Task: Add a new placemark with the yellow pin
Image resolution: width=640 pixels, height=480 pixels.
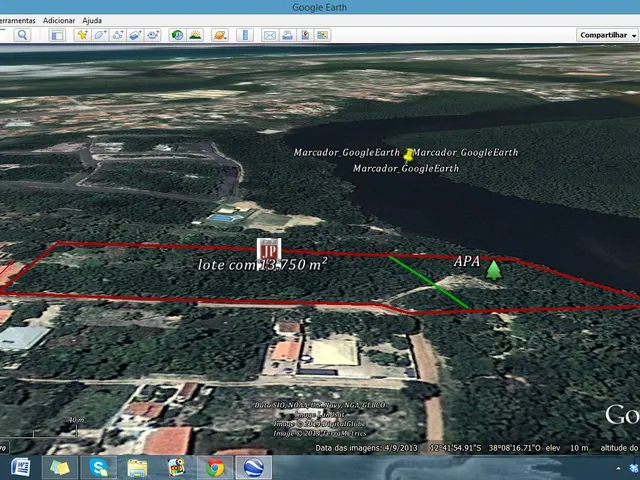Action: point(82,35)
